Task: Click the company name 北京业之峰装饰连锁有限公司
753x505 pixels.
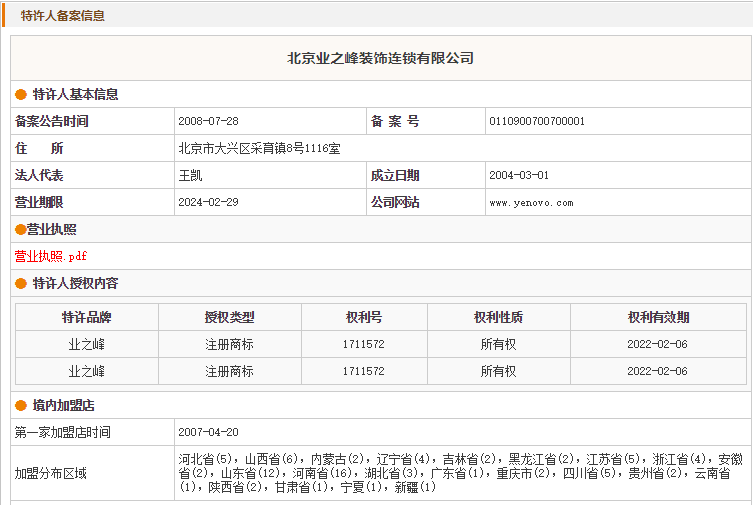Action: coord(380,58)
